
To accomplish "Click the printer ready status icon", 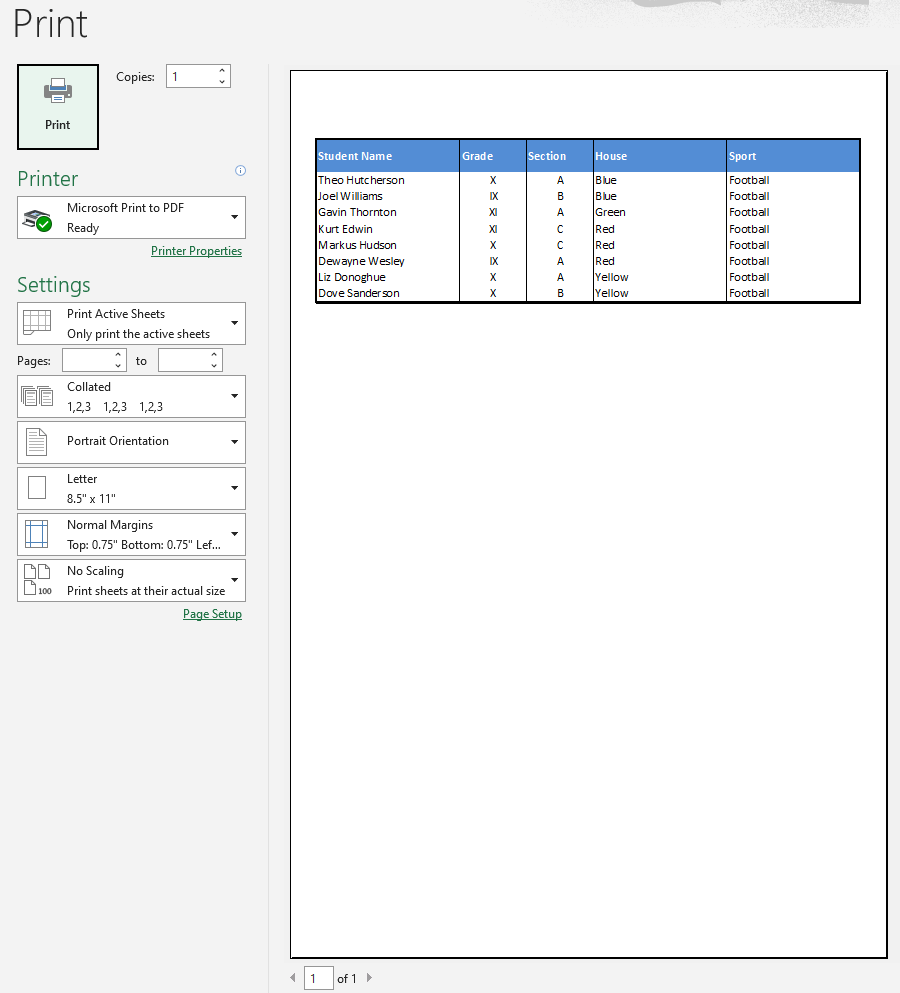I will [40, 216].
